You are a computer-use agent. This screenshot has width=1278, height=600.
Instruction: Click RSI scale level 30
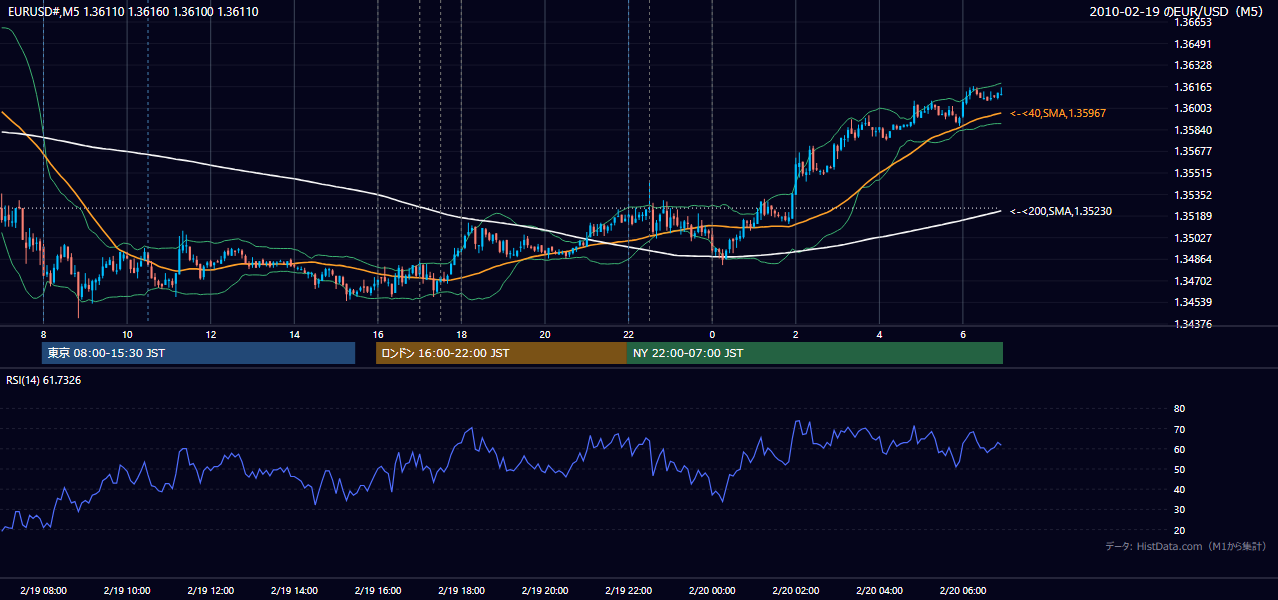coord(1179,510)
